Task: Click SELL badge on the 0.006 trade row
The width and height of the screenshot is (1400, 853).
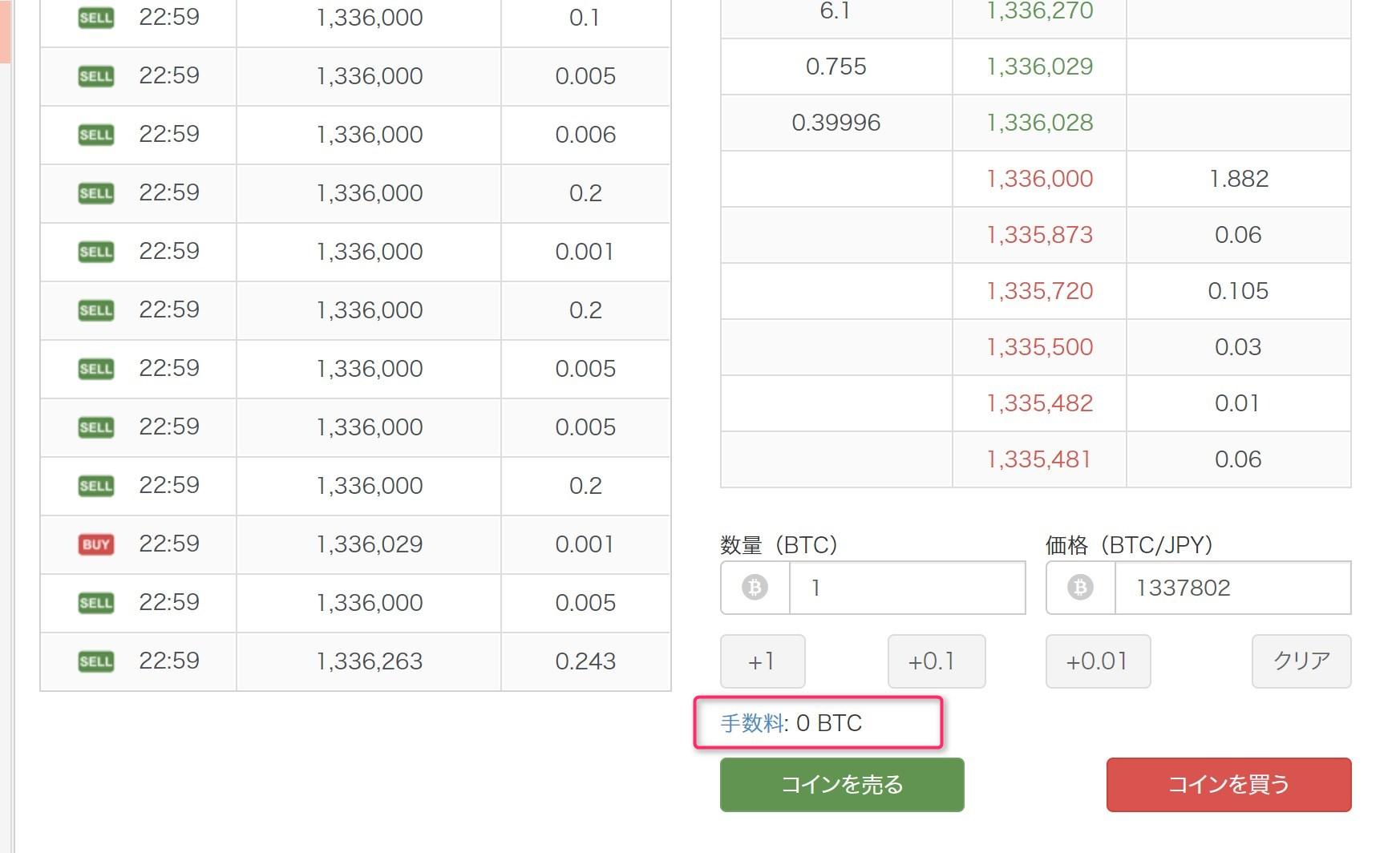Action: pos(96,135)
